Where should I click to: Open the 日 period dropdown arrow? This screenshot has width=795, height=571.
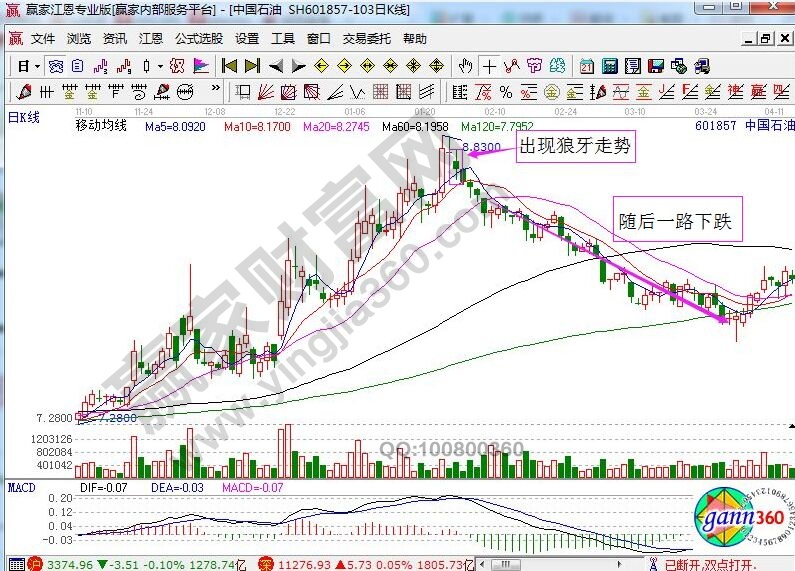37,66
